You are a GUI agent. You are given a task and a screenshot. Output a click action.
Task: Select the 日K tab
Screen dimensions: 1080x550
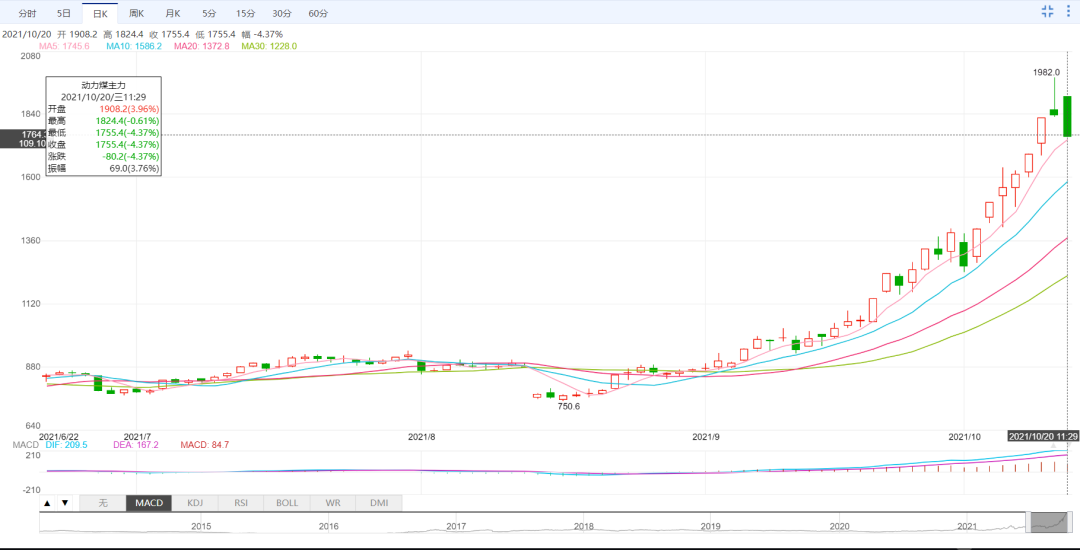[x=99, y=13]
